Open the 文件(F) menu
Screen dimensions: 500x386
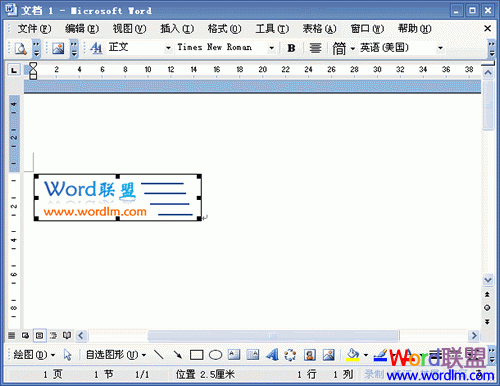tap(34, 29)
